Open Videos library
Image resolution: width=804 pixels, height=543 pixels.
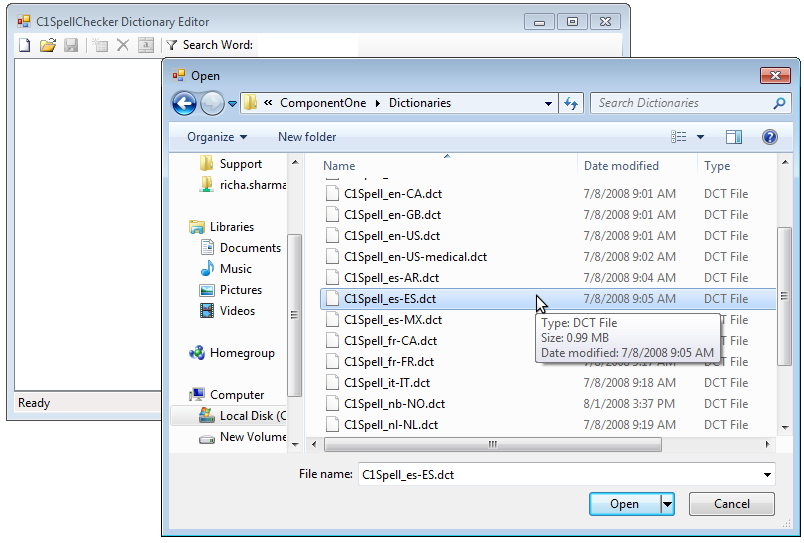click(x=227, y=311)
